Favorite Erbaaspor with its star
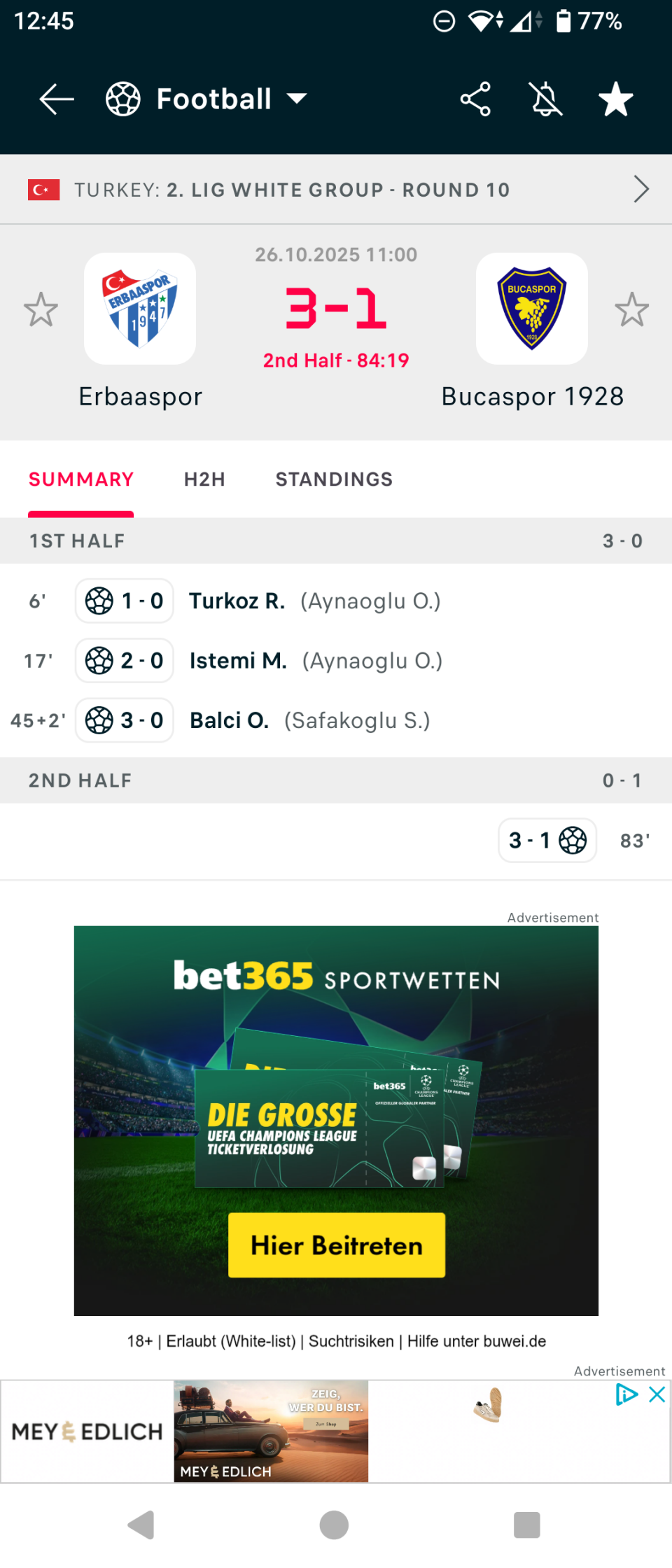672x1568 pixels. (x=41, y=309)
